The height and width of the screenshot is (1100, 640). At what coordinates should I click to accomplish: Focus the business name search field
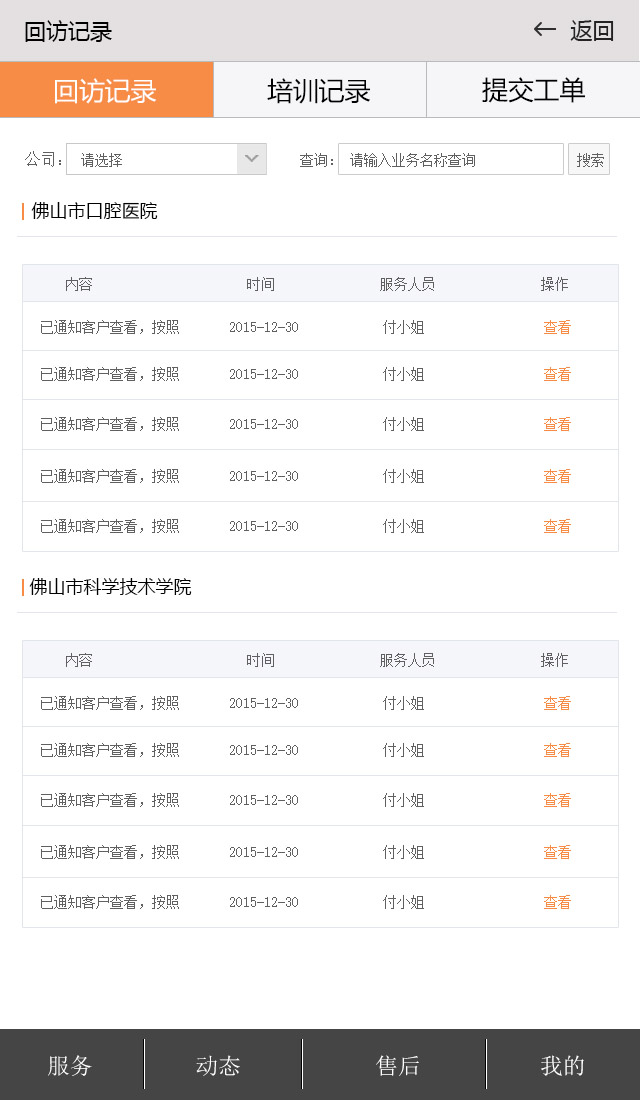coord(450,159)
